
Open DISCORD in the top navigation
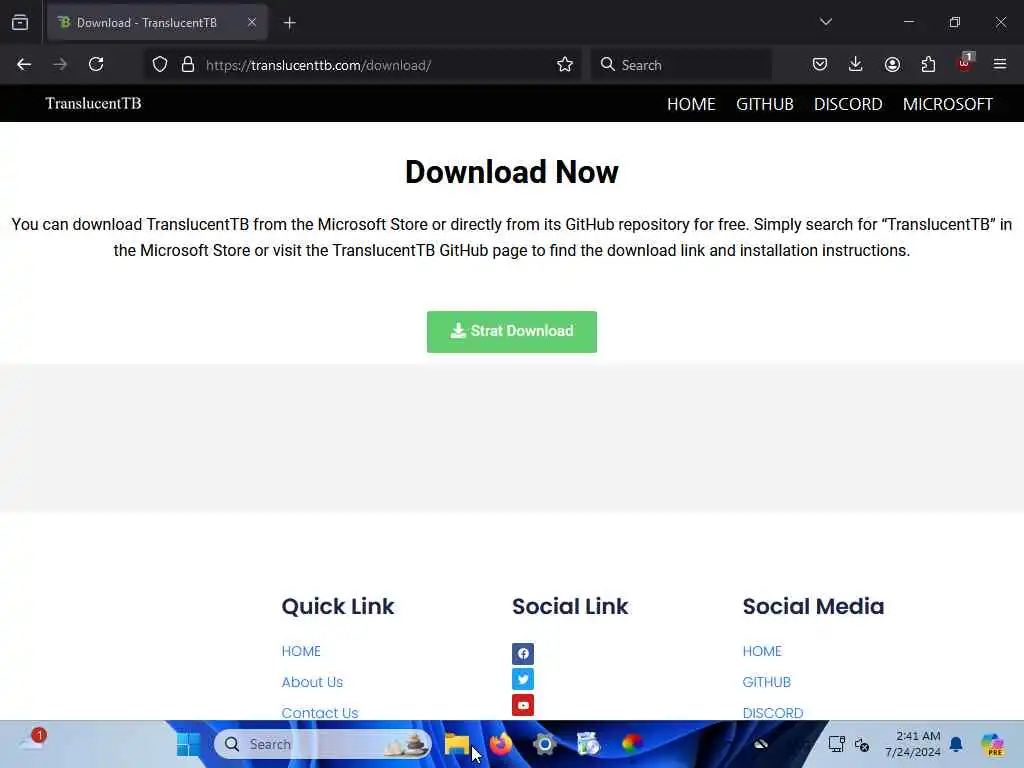click(x=848, y=104)
